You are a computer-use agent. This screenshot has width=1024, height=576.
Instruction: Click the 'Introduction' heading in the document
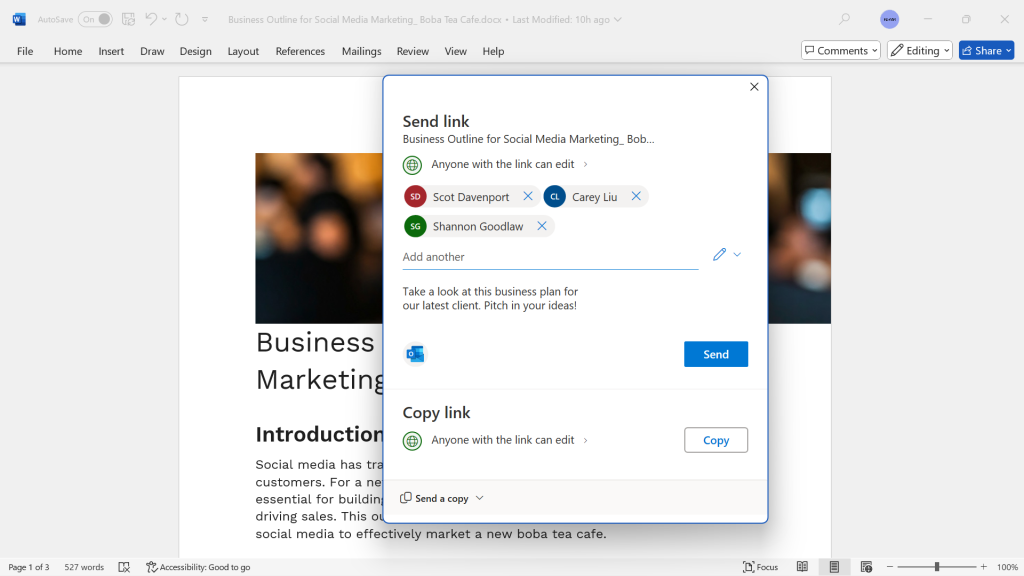pos(319,434)
